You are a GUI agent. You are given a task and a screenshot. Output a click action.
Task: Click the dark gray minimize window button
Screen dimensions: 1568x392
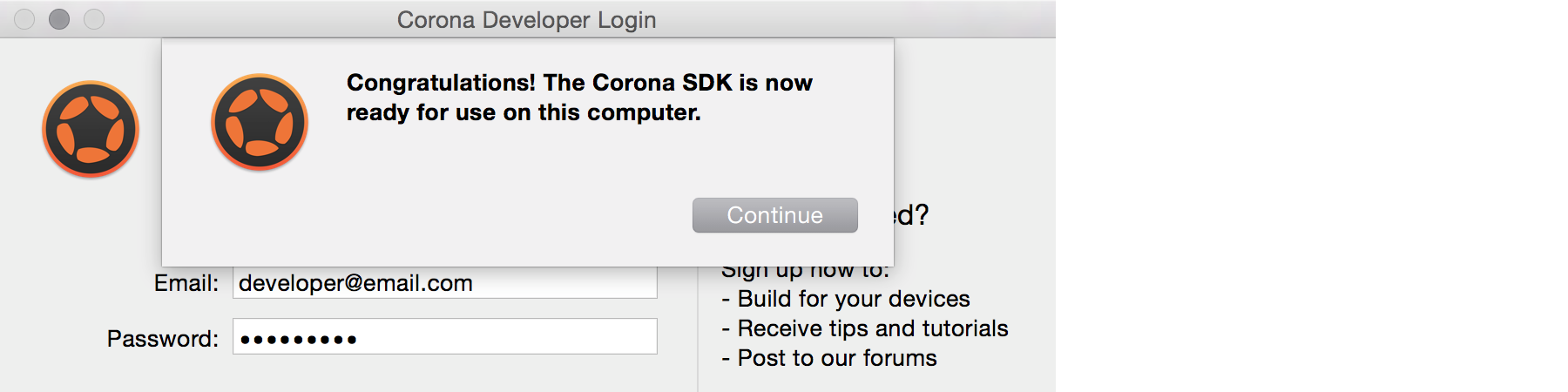[x=59, y=19]
